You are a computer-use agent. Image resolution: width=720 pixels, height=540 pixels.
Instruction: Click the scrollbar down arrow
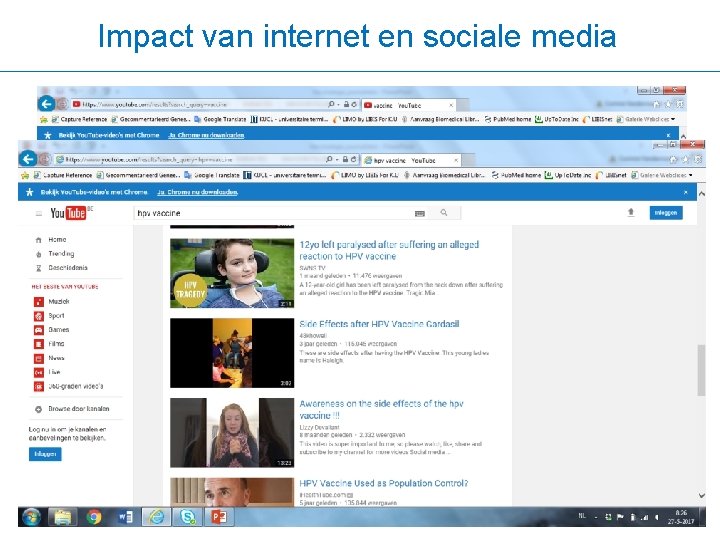pyautogui.click(x=701, y=495)
